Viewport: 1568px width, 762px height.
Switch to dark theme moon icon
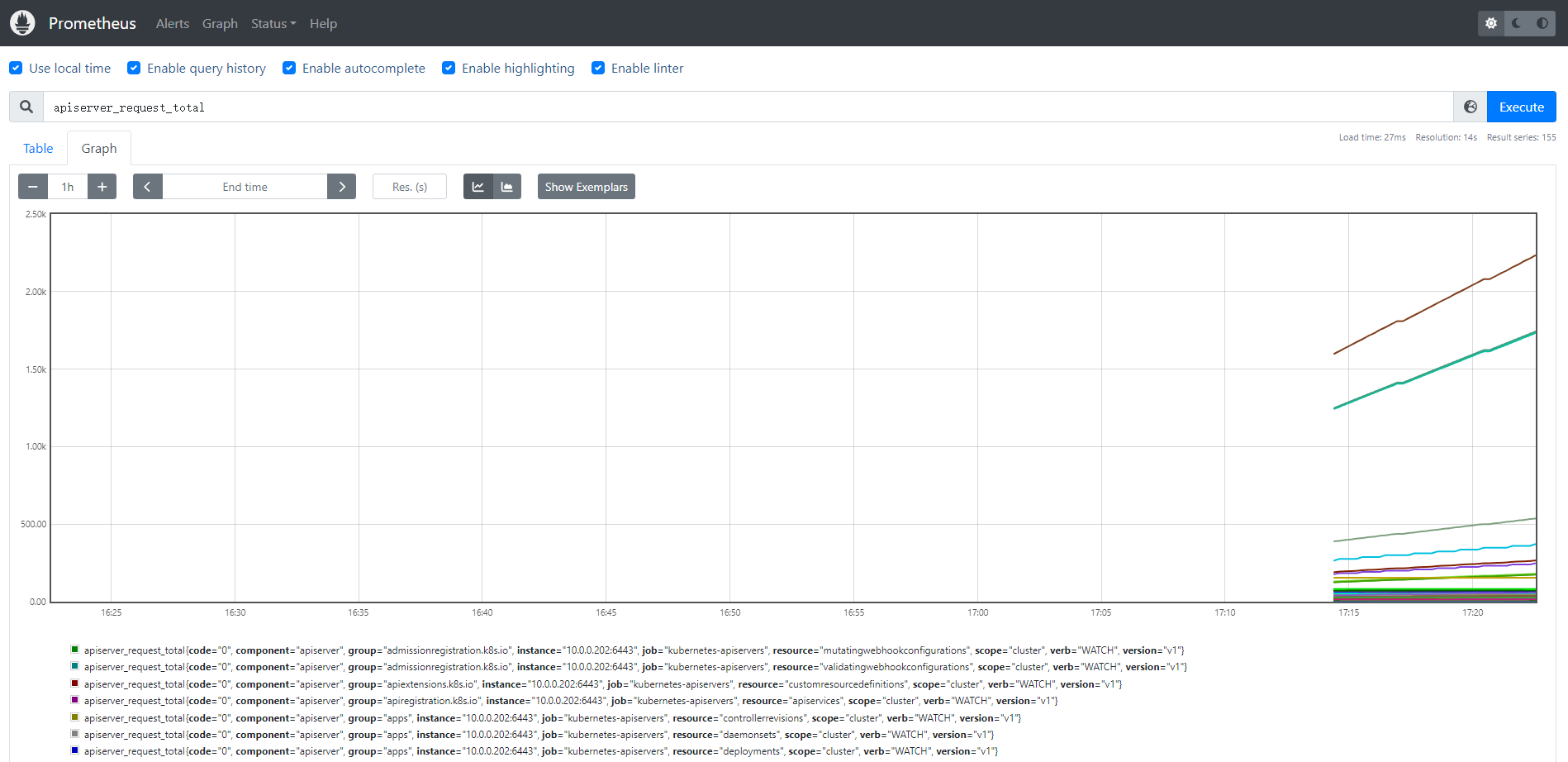[x=1517, y=23]
